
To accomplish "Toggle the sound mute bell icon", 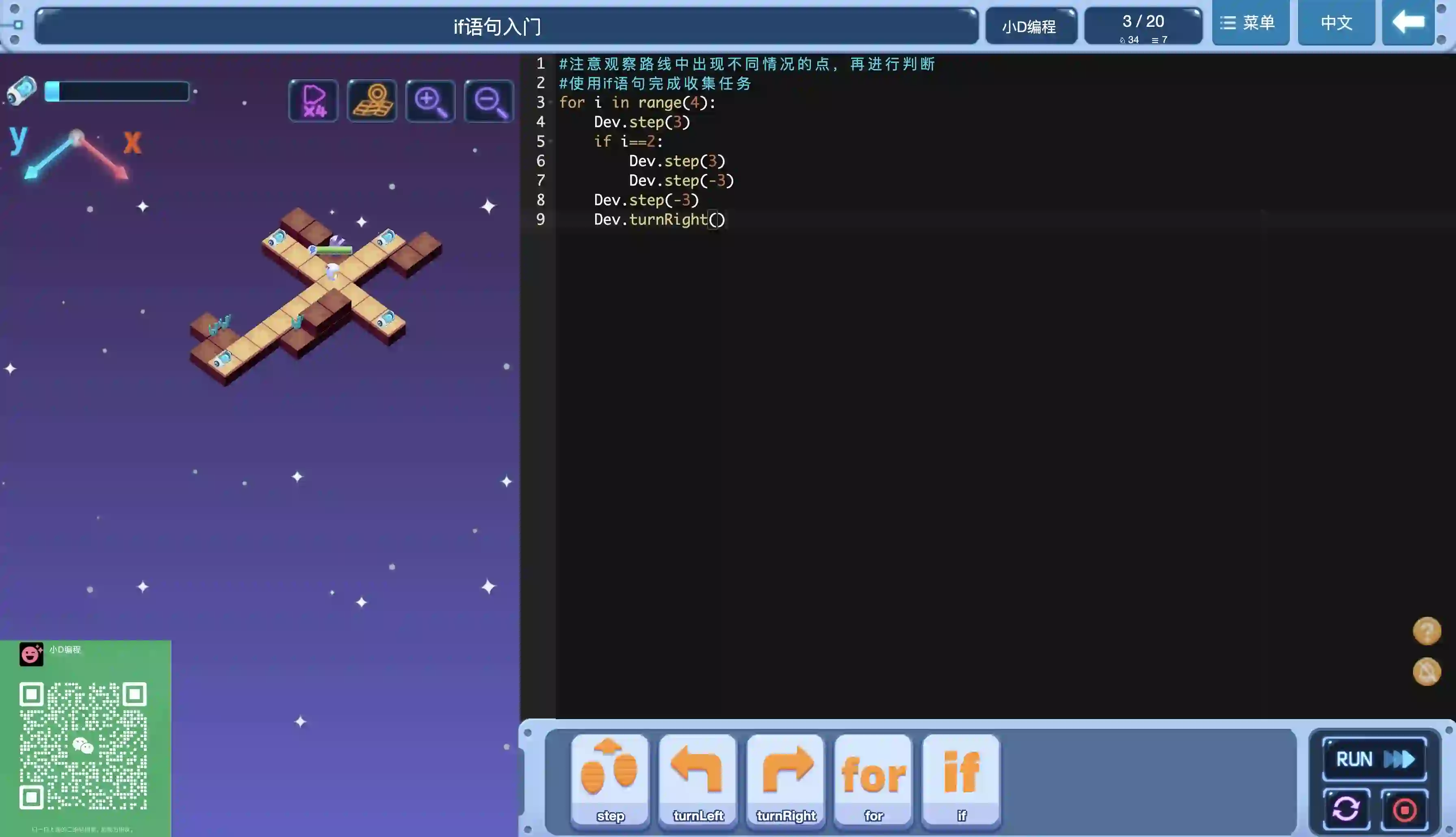I will (1427, 672).
